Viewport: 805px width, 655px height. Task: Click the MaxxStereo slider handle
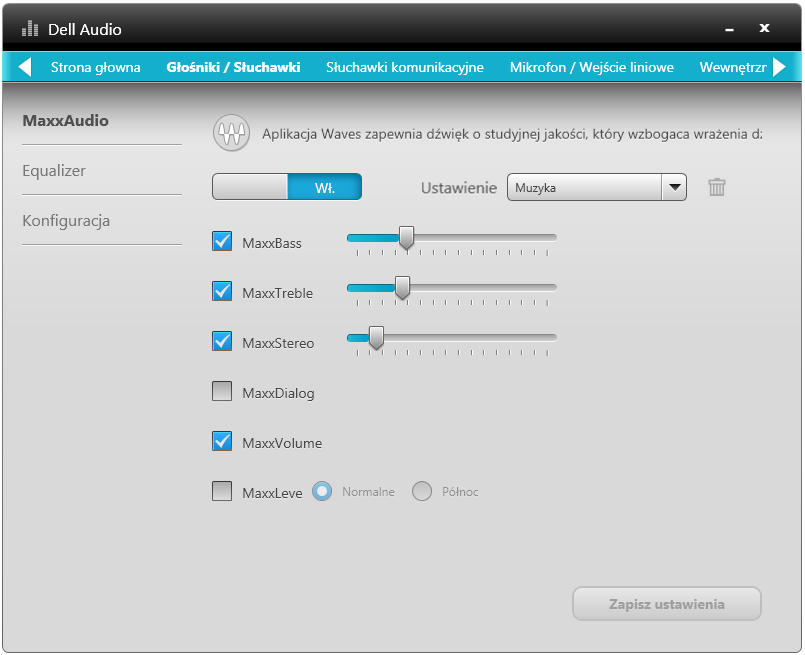pos(376,338)
